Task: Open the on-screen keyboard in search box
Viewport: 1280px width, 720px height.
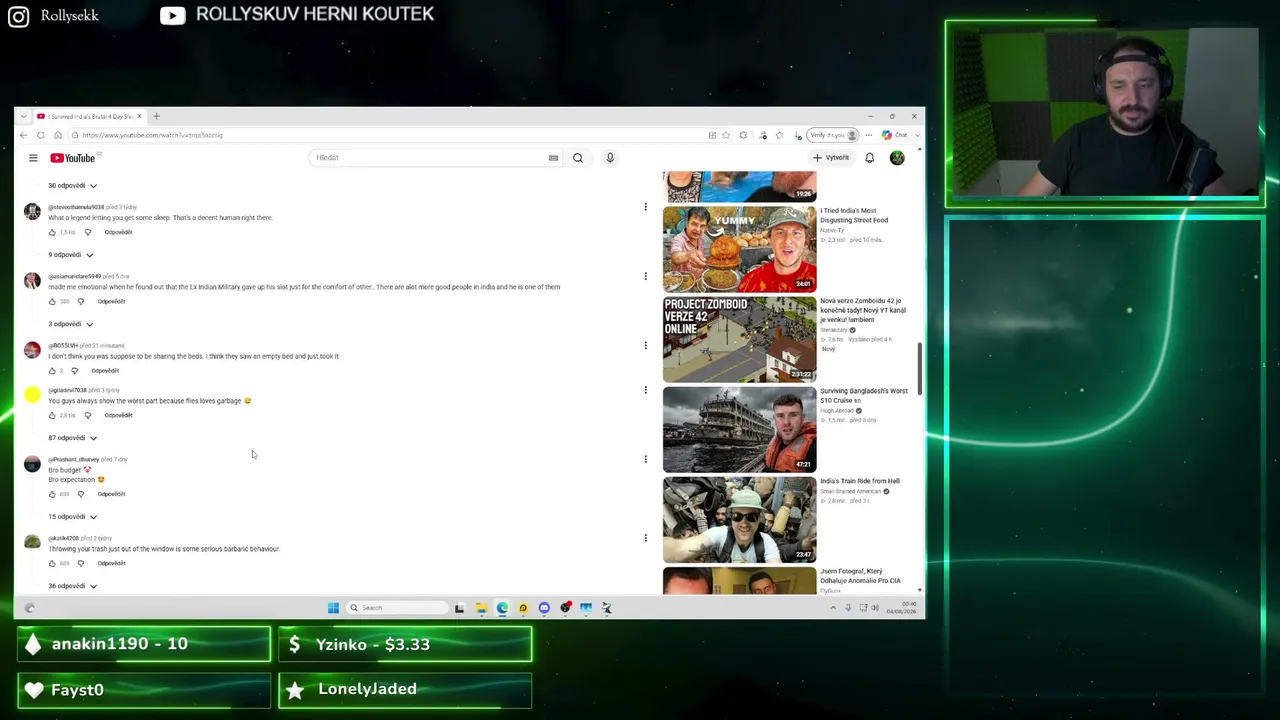Action: (553, 158)
